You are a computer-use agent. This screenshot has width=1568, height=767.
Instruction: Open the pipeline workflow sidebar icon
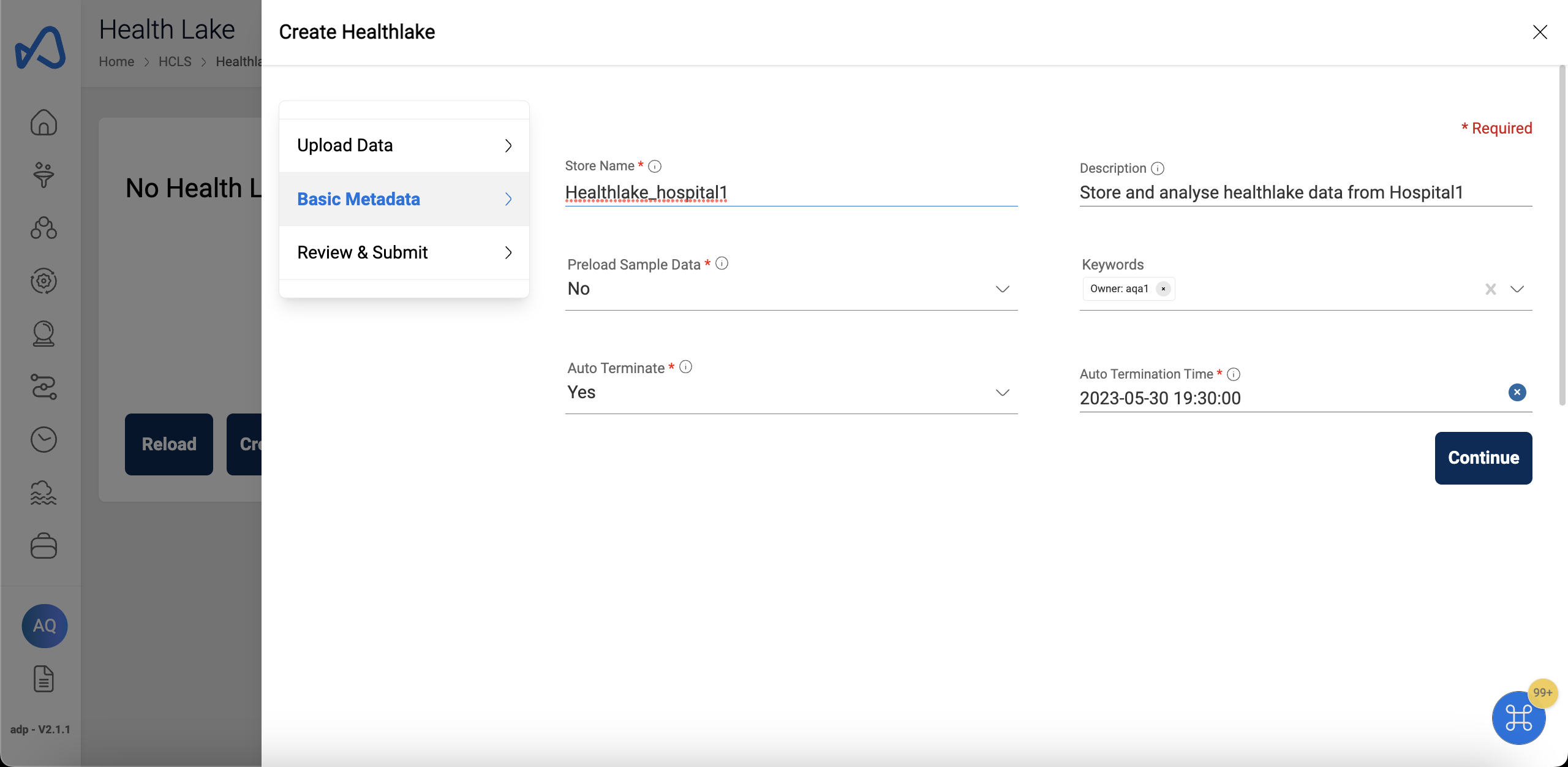43,387
